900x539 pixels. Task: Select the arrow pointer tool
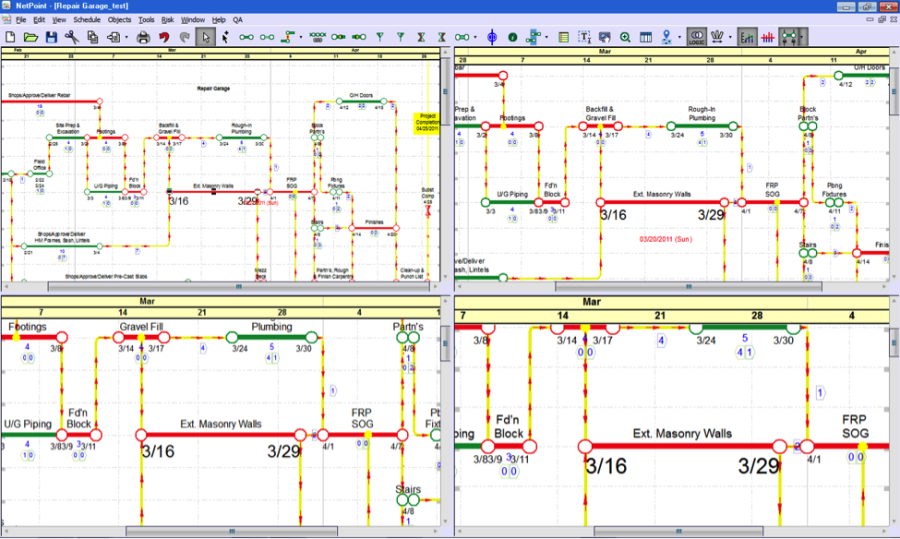(206, 37)
